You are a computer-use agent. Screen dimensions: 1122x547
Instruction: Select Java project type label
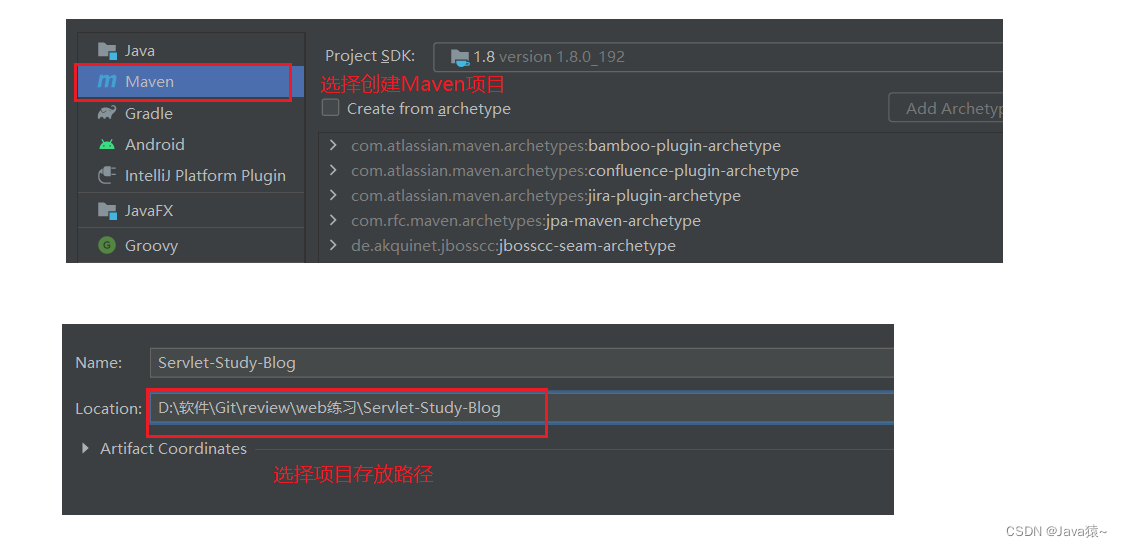(140, 51)
